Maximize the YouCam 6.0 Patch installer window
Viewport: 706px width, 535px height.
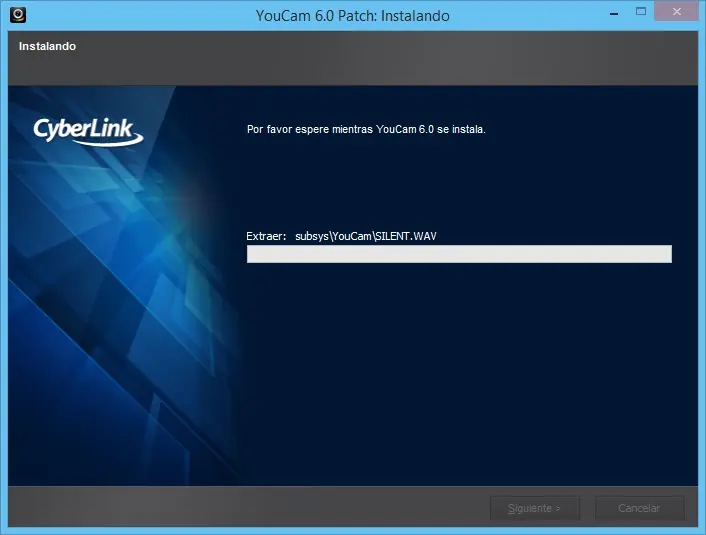641,12
